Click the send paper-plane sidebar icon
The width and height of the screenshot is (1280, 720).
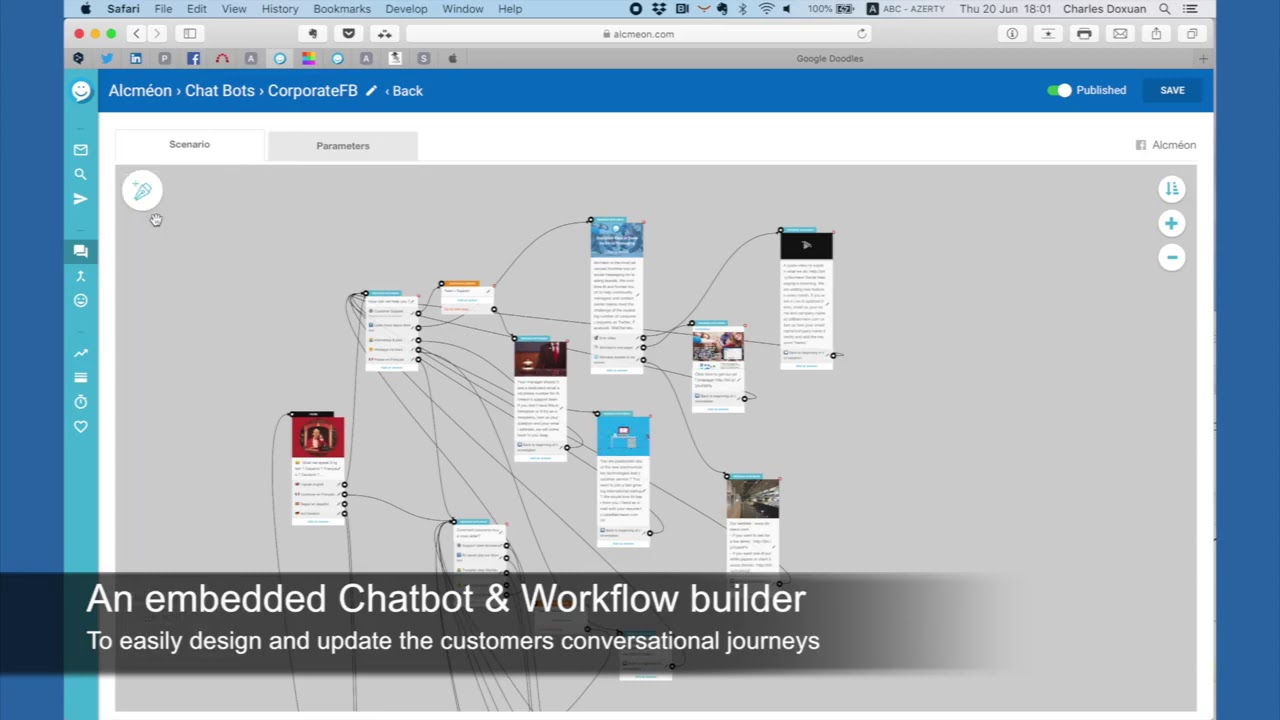point(81,199)
